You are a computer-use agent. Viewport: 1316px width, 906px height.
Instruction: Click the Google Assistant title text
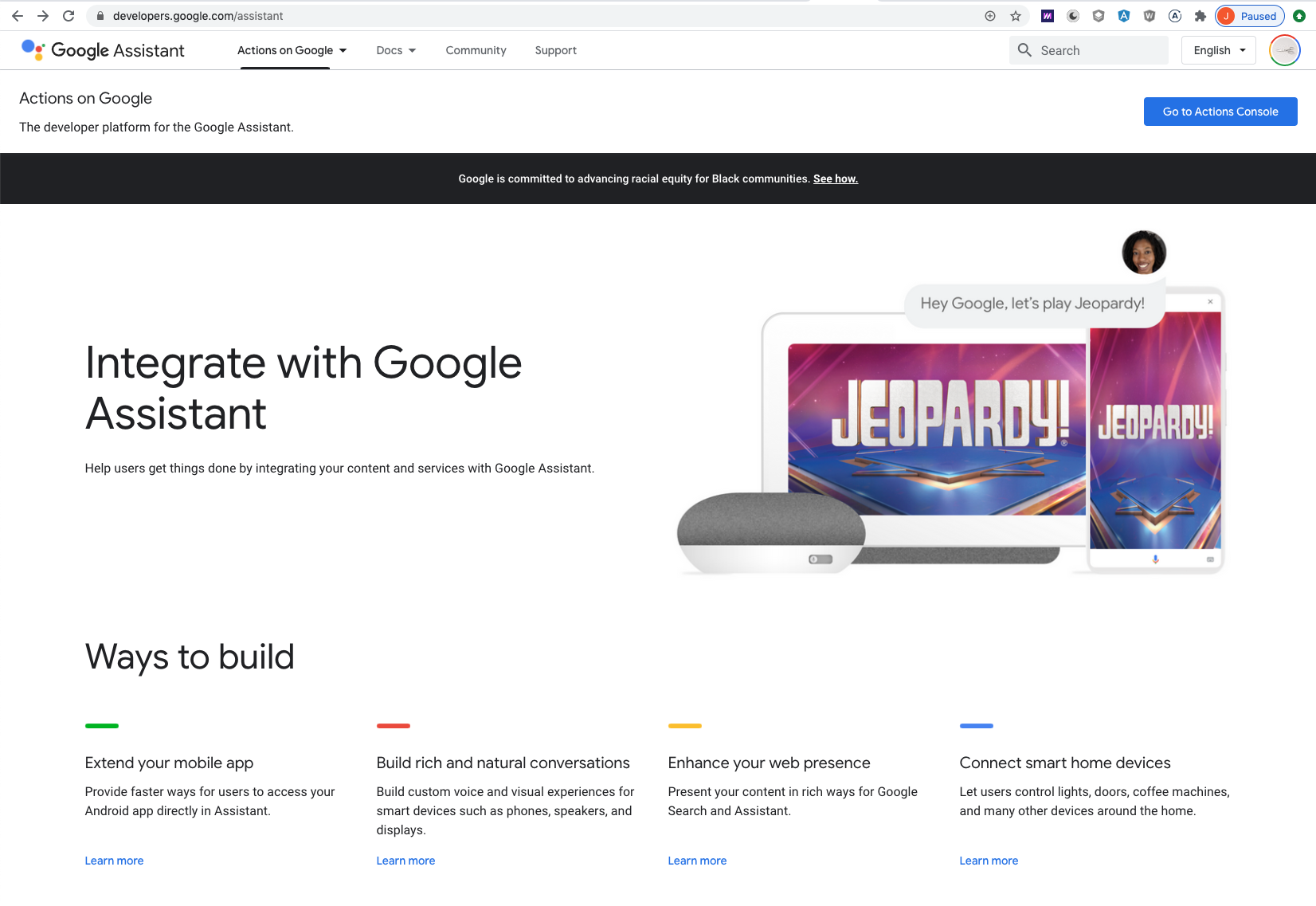[x=118, y=50]
